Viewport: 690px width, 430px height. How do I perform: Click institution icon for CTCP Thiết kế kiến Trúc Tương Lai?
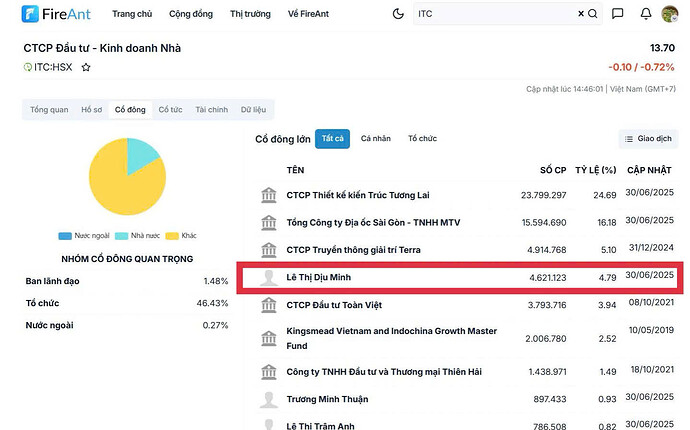point(268,195)
